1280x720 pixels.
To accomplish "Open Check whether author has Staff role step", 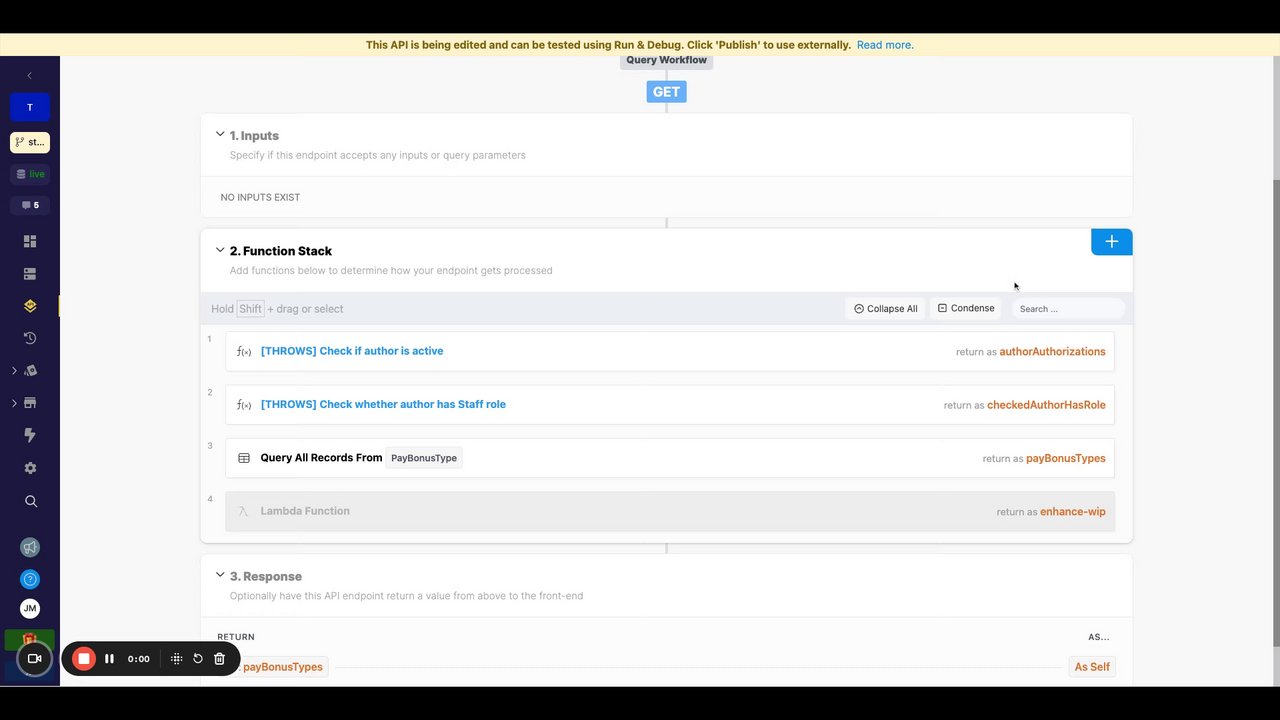I will tap(670, 404).
